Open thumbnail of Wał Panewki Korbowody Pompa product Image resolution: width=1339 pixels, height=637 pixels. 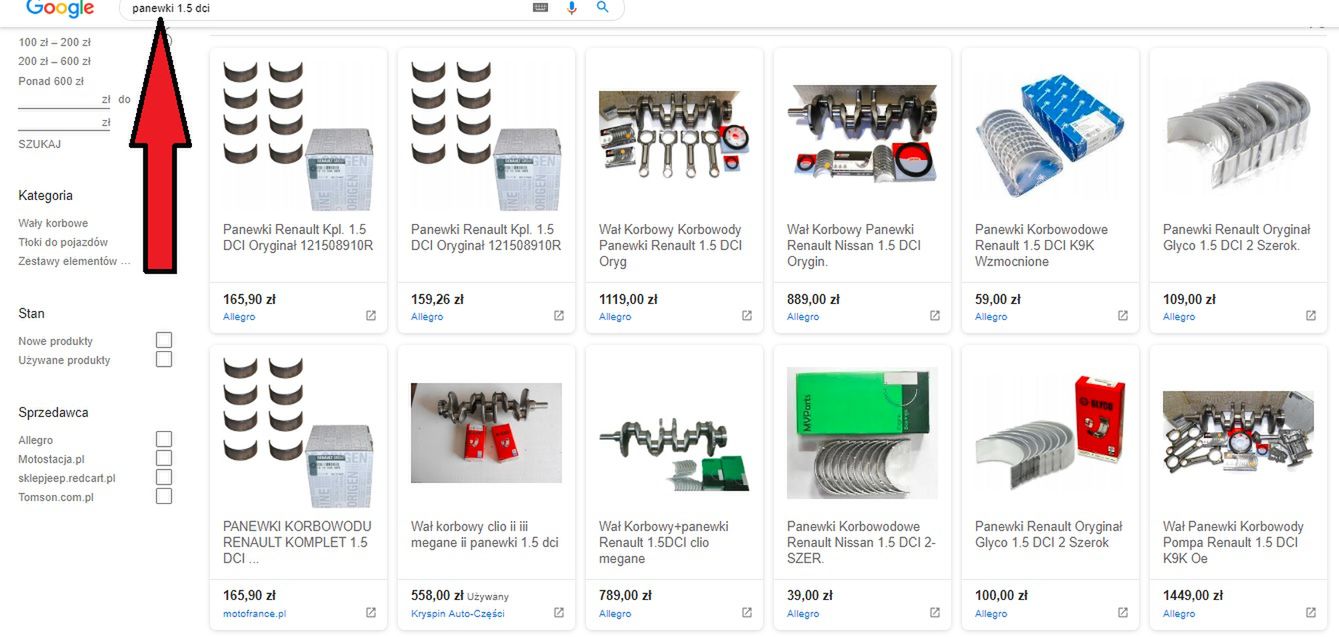click(x=1238, y=432)
